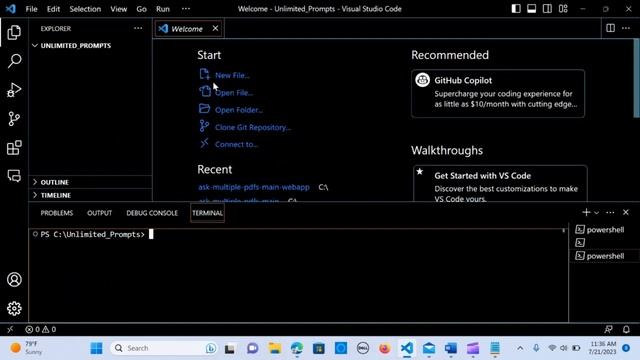Expand the OUTLINE section
Screen dimensions: 640x360
tap(90, 182)
